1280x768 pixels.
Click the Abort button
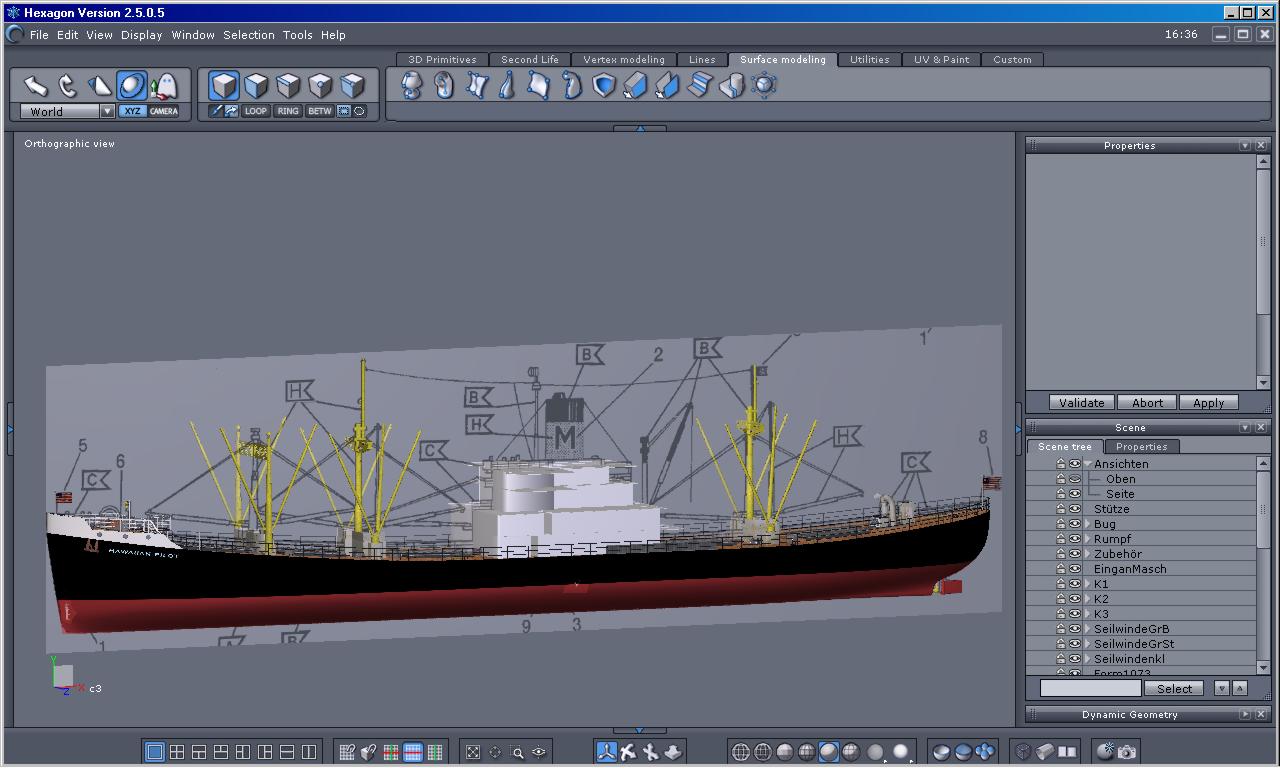tap(1147, 403)
